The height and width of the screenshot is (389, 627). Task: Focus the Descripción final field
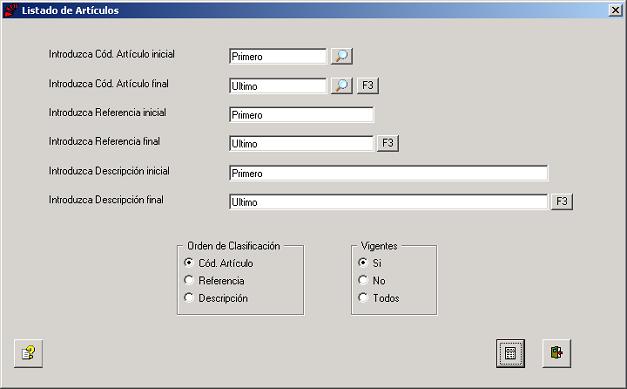tap(389, 202)
